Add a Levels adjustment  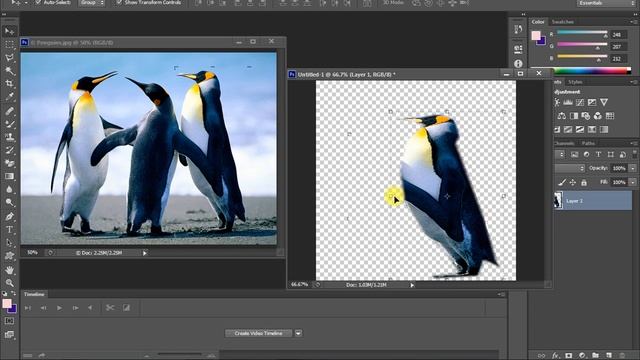click(x=568, y=102)
